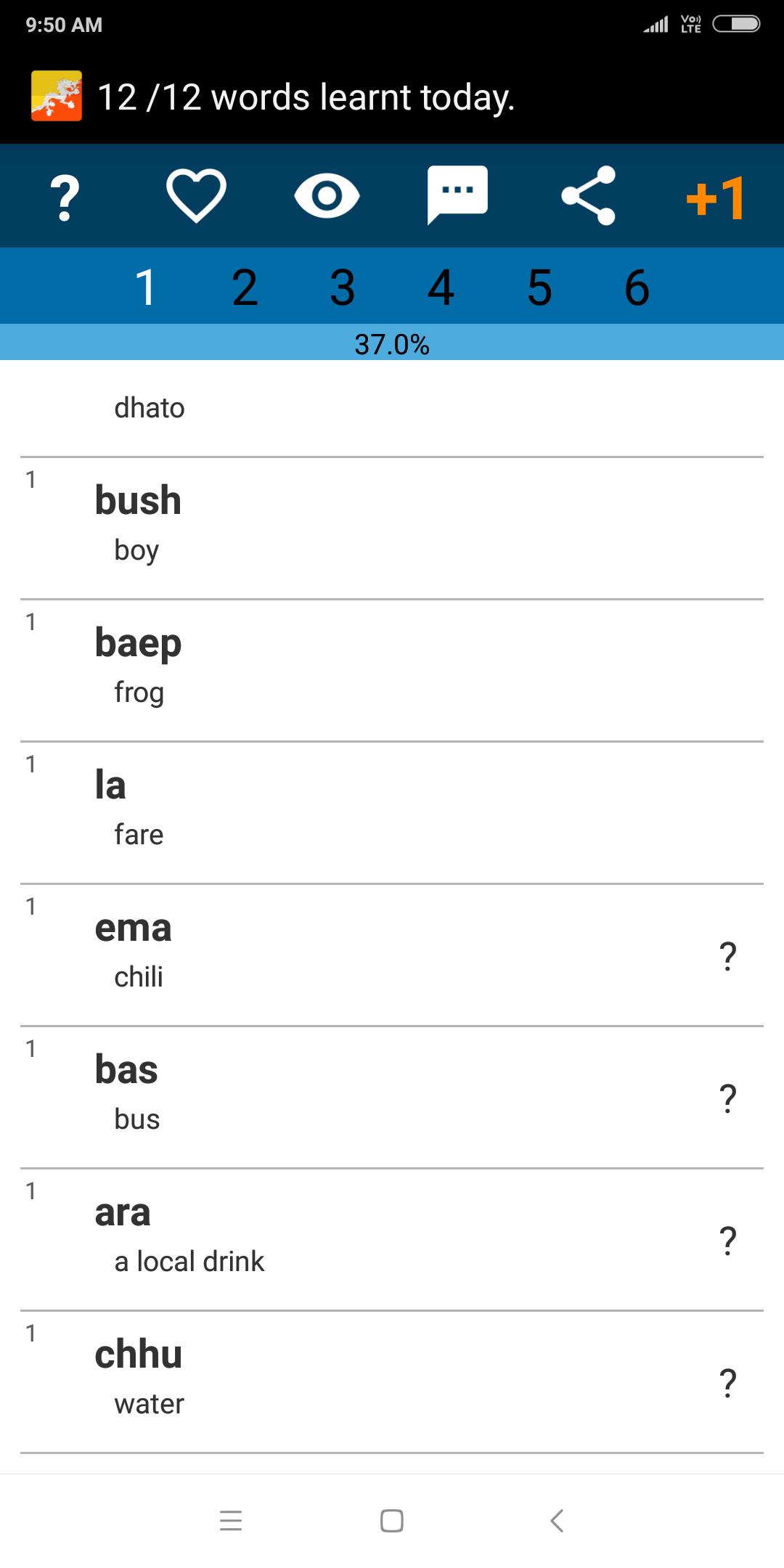Select the word entry 'baep' (frog)
Viewport: 784px width, 1568px height.
392,671
